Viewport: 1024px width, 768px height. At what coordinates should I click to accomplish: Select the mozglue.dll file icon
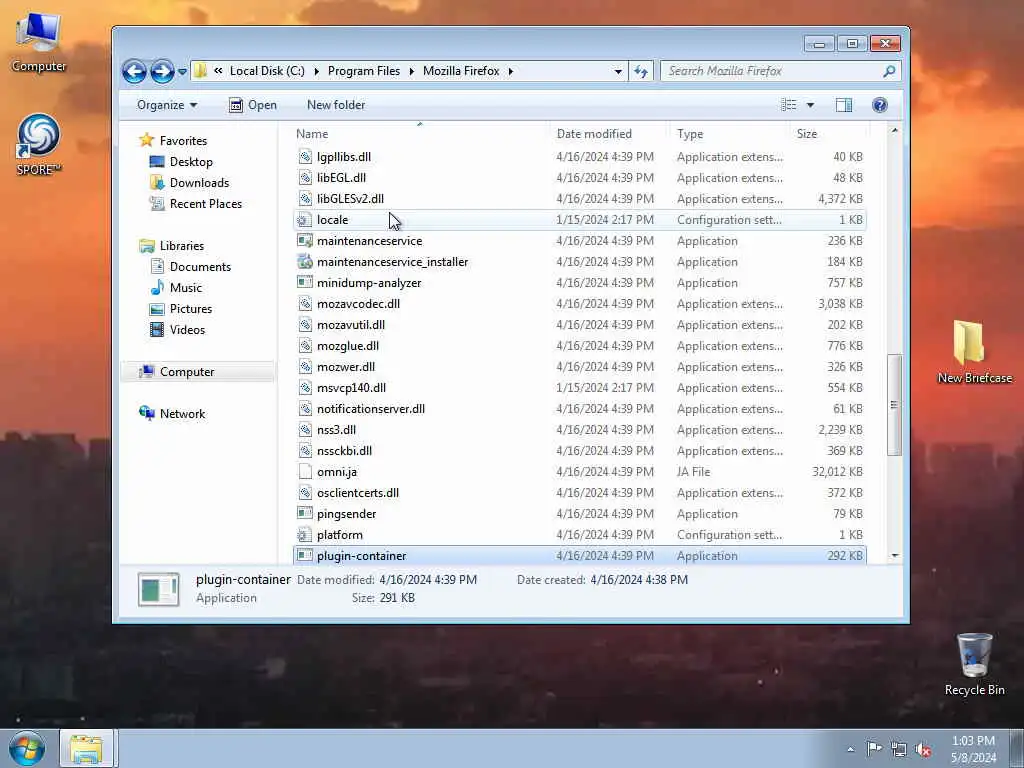pyautogui.click(x=304, y=346)
